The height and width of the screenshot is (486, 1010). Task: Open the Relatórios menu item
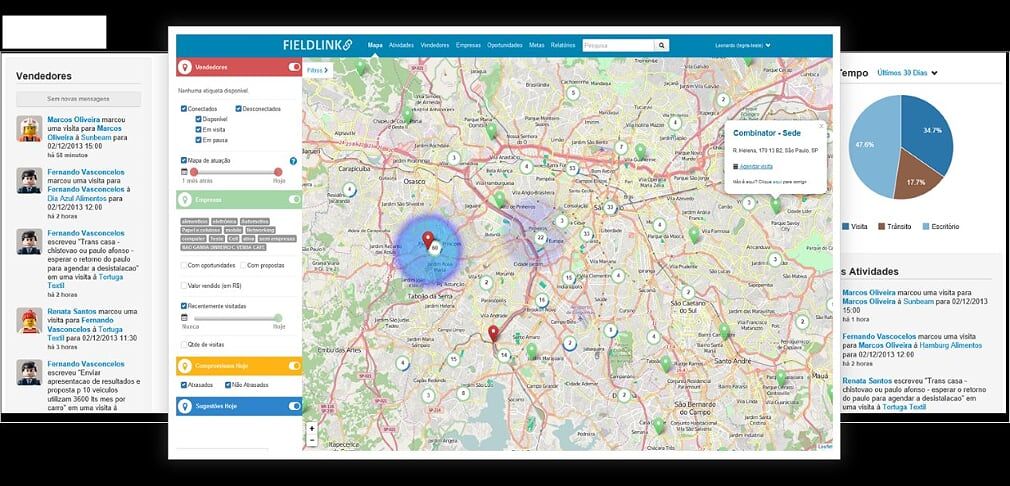tap(564, 45)
